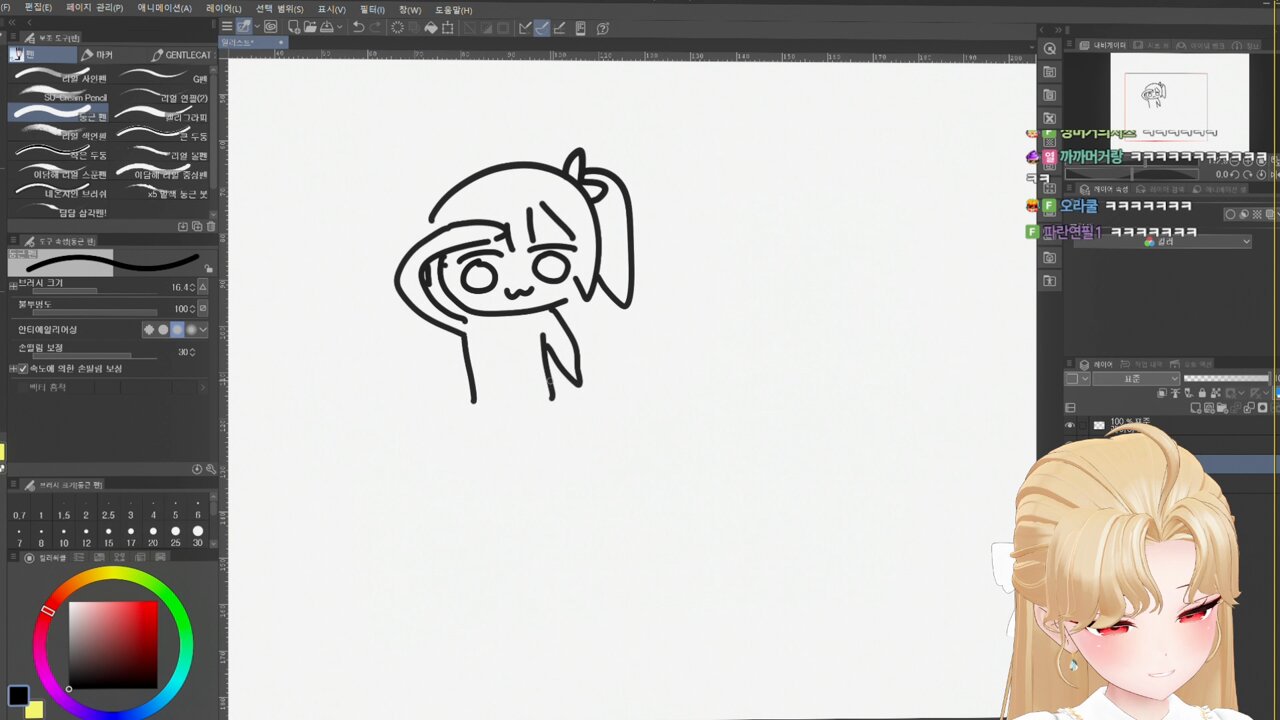Click the 브러시 크기 value stepper
Image resolution: width=1280 pixels, height=720 pixels.
click(192, 287)
